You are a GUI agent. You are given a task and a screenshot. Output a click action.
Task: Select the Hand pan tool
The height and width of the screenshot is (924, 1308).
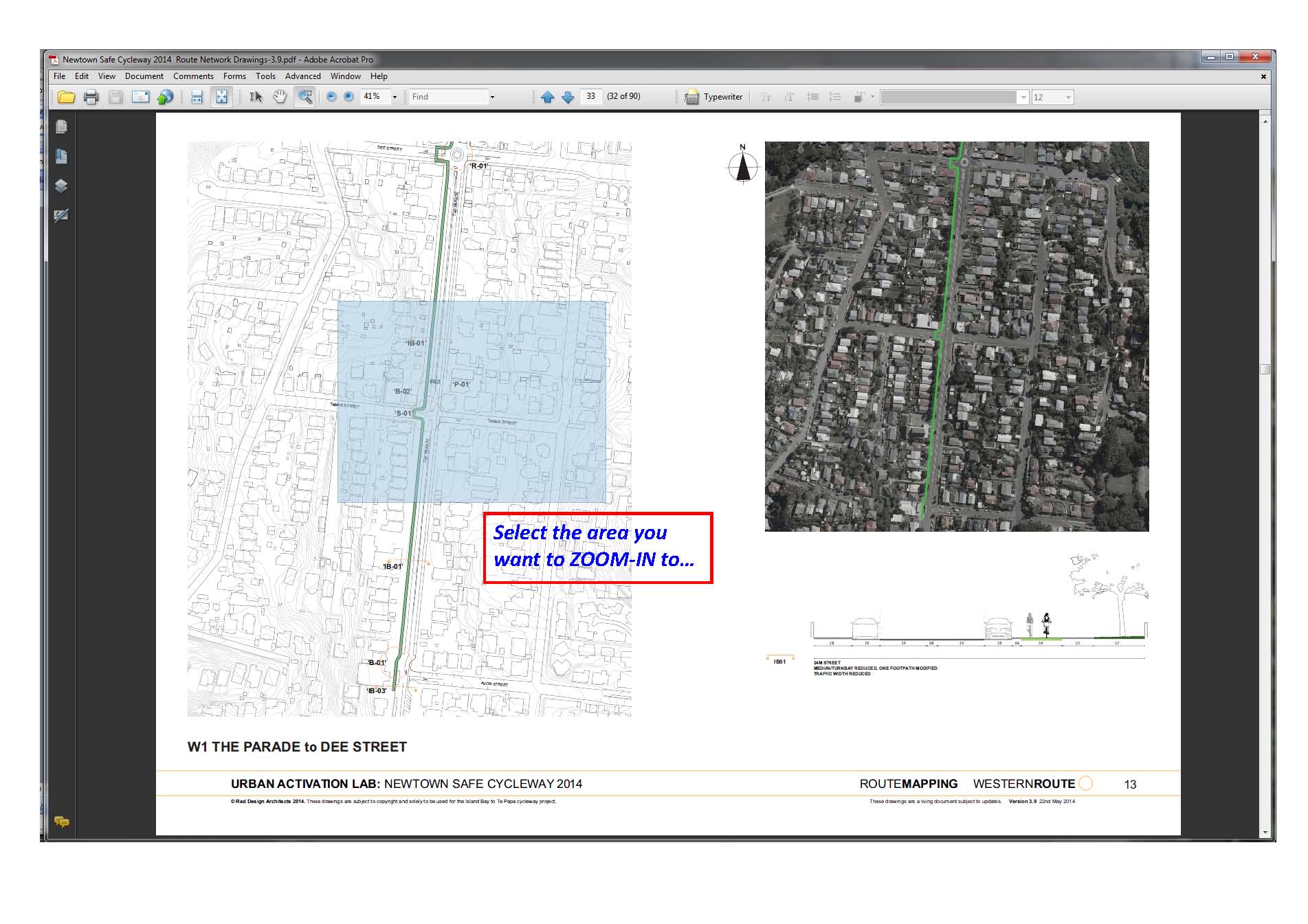pos(279,97)
